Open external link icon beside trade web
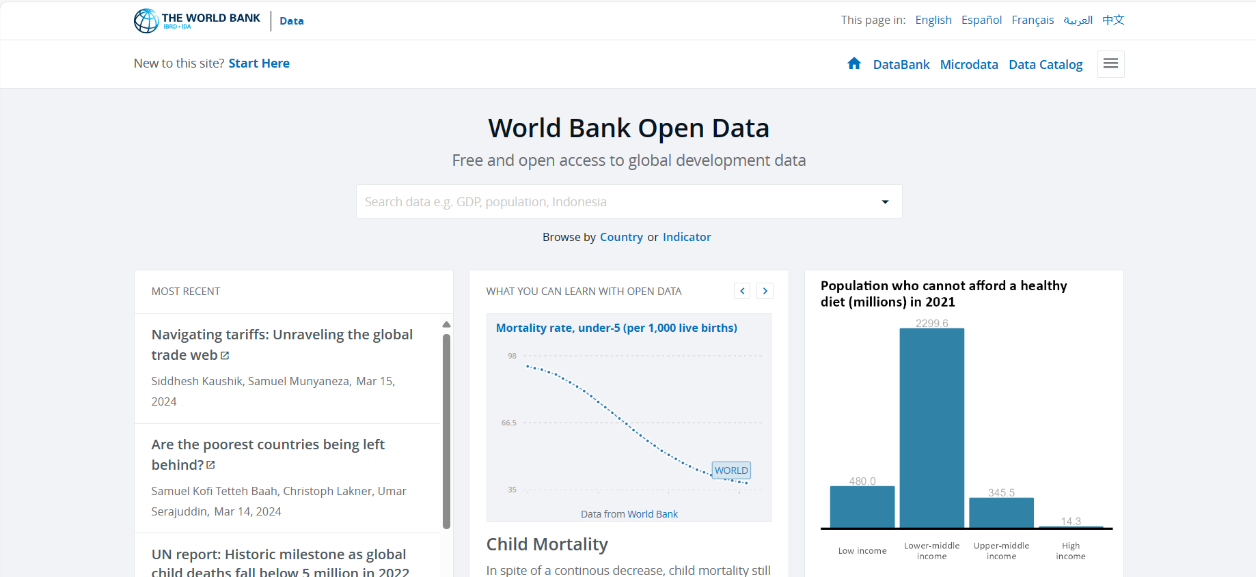Screen dimensions: 1256x577 (x=225, y=356)
